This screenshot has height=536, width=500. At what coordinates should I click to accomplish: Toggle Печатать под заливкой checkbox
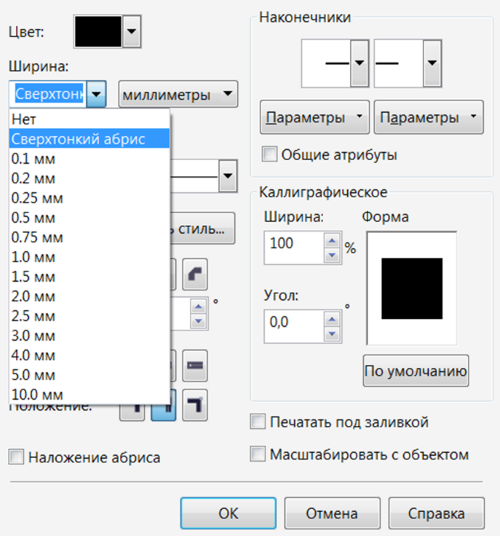[258, 421]
